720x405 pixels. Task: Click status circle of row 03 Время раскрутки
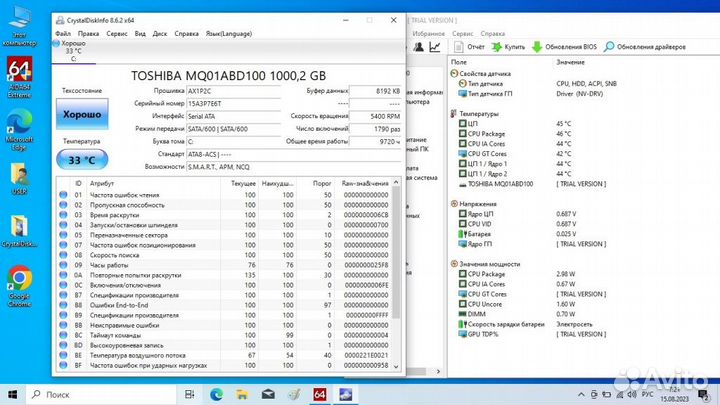(x=63, y=215)
